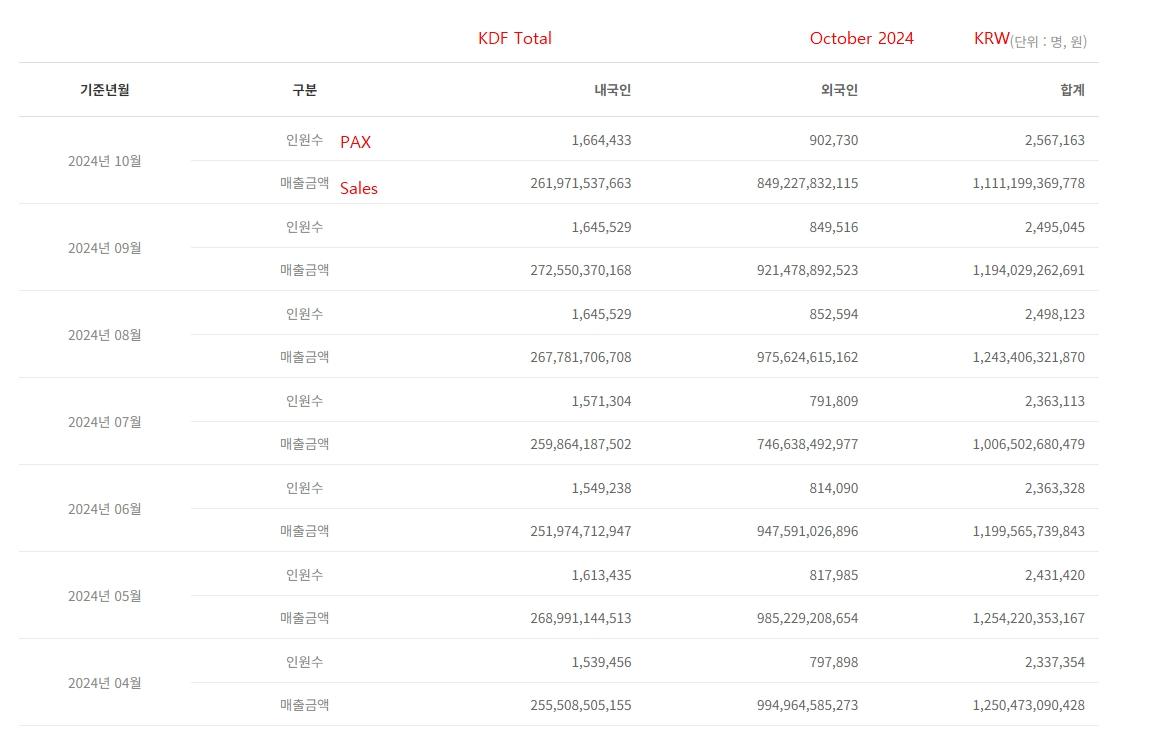Click the 2024년 04월 row label
Screen dimensions: 1156x731
click(x=104, y=683)
